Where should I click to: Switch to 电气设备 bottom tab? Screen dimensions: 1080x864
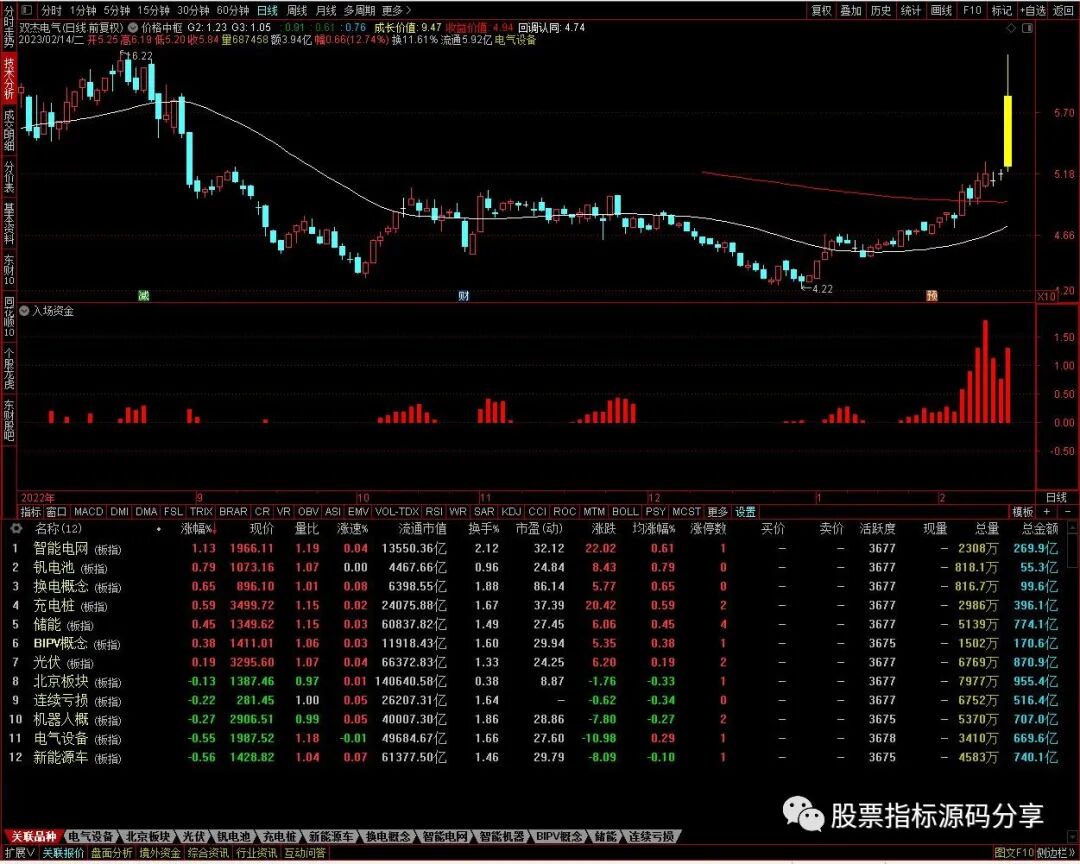tap(91, 836)
